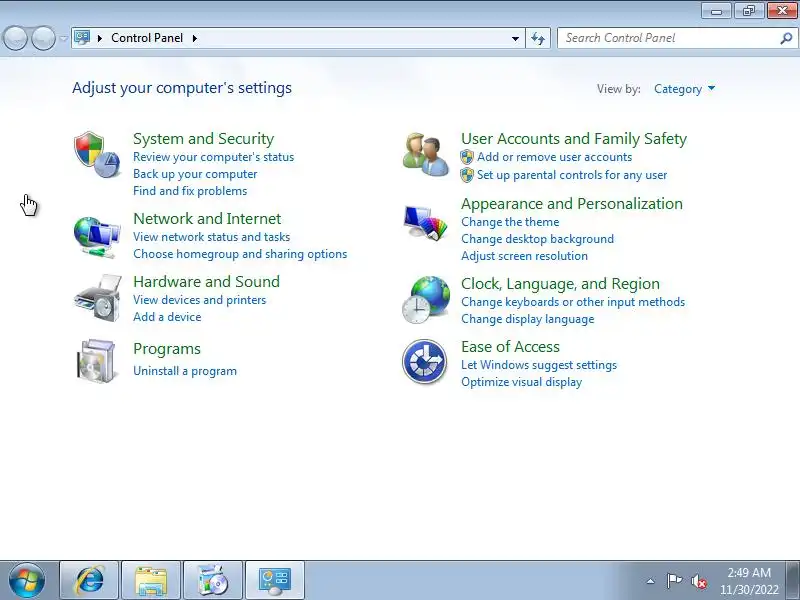This screenshot has height=600, width=800.
Task: Click the shield beside Add or remove user accounts
Action: (467, 157)
